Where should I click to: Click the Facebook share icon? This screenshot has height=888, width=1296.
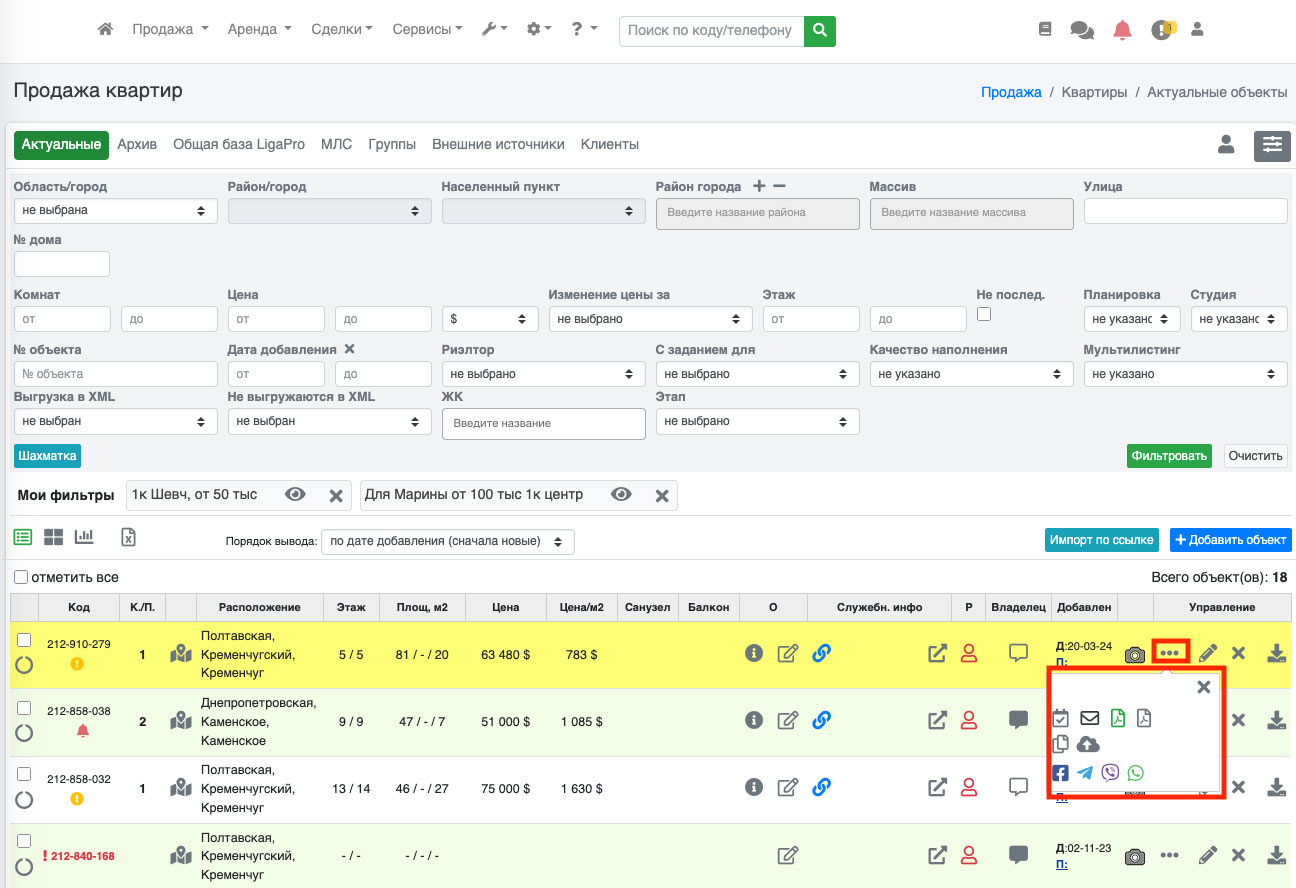[1060, 773]
